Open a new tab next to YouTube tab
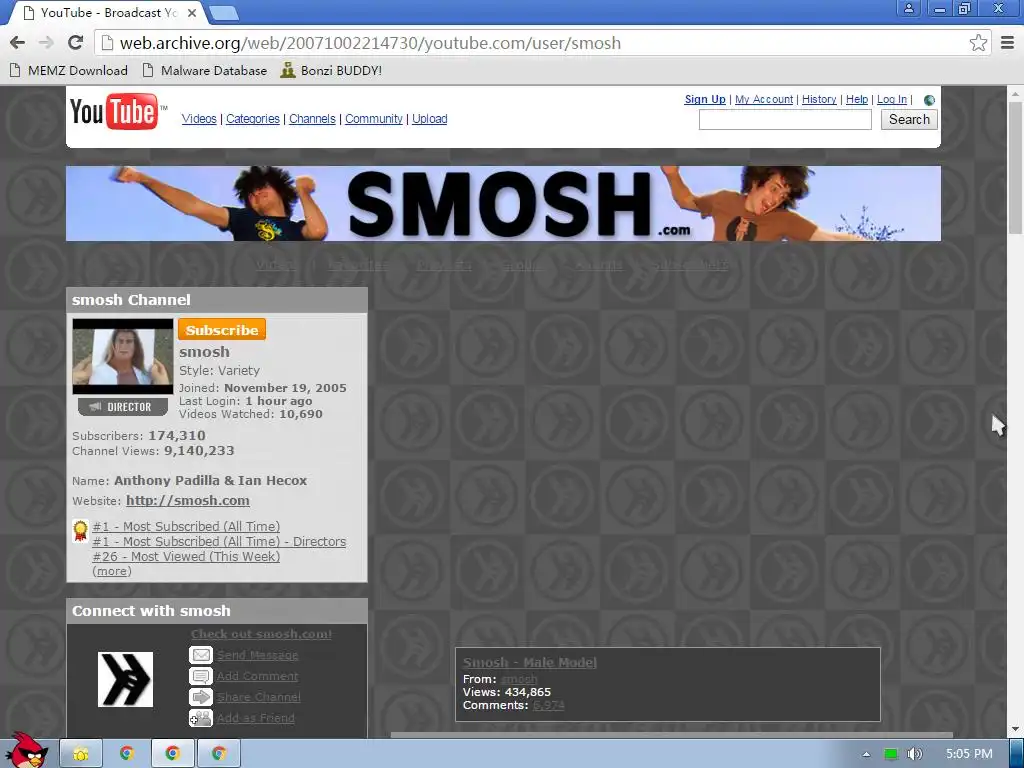The width and height of the screenshot is (1024, 768). (x=223, y=12)
